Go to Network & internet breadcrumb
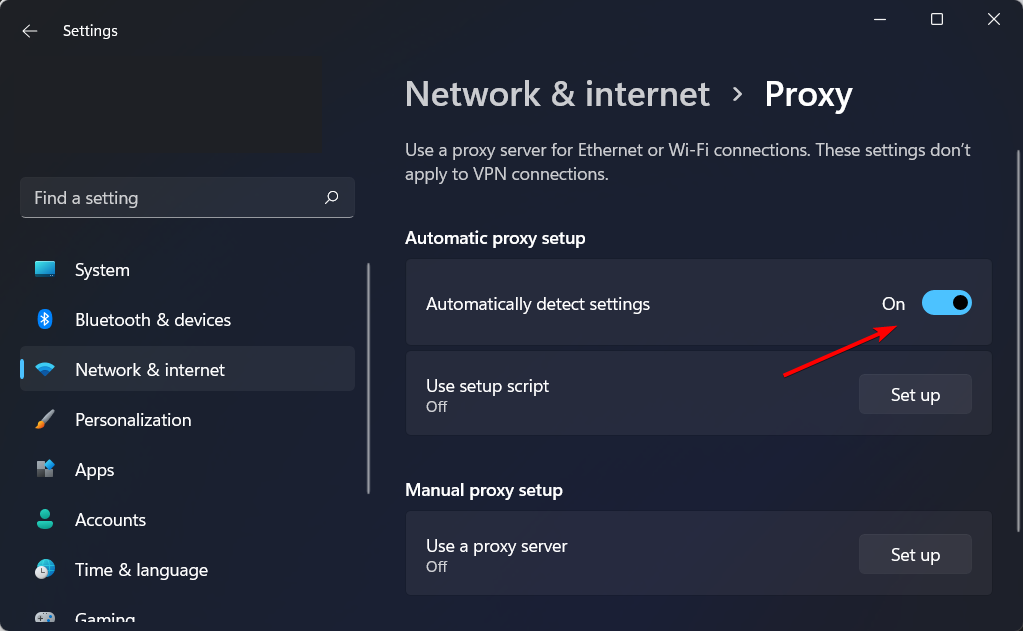This screenshot has height=631, width=1023. tap(557, 95)
